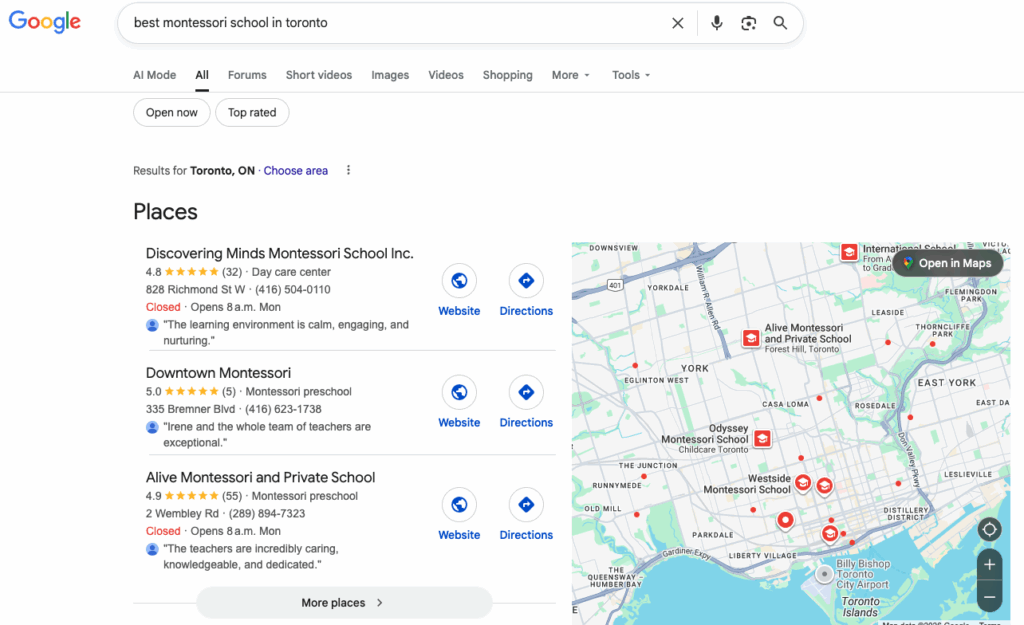Click the Google logo
Viewport: 1024px width, 625px height.
[x=44, y=22]
